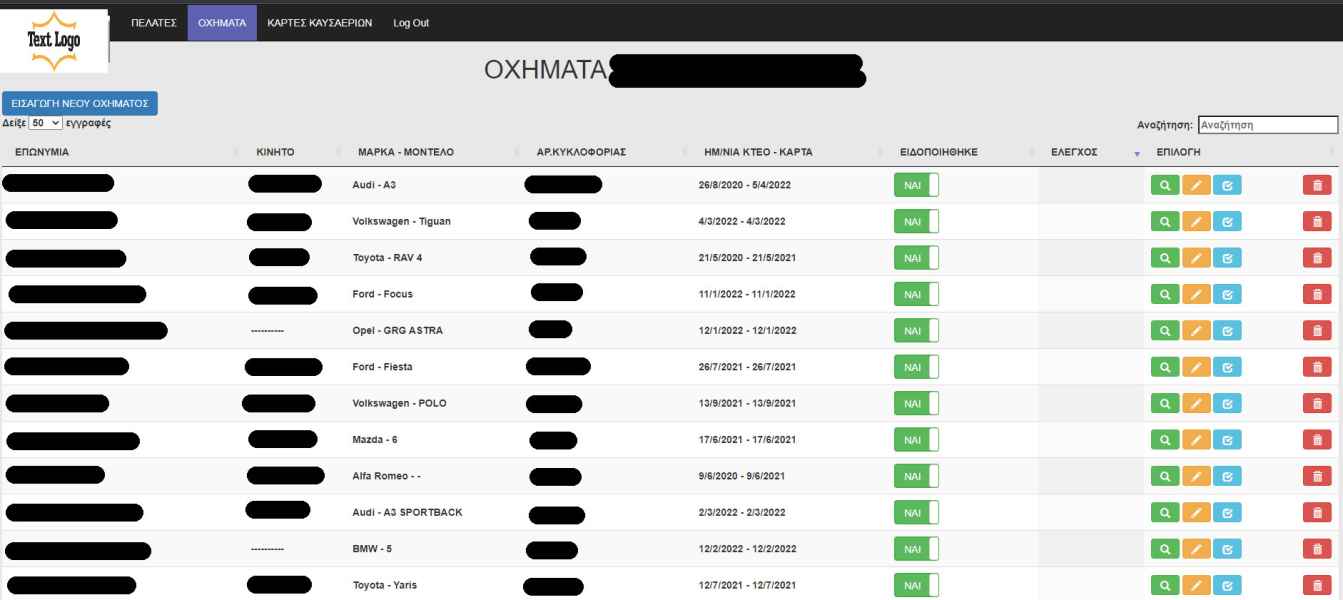Toggle the ΝΑΙ switch for Toyota - Yaris
1343x600 pixels.
916,585
